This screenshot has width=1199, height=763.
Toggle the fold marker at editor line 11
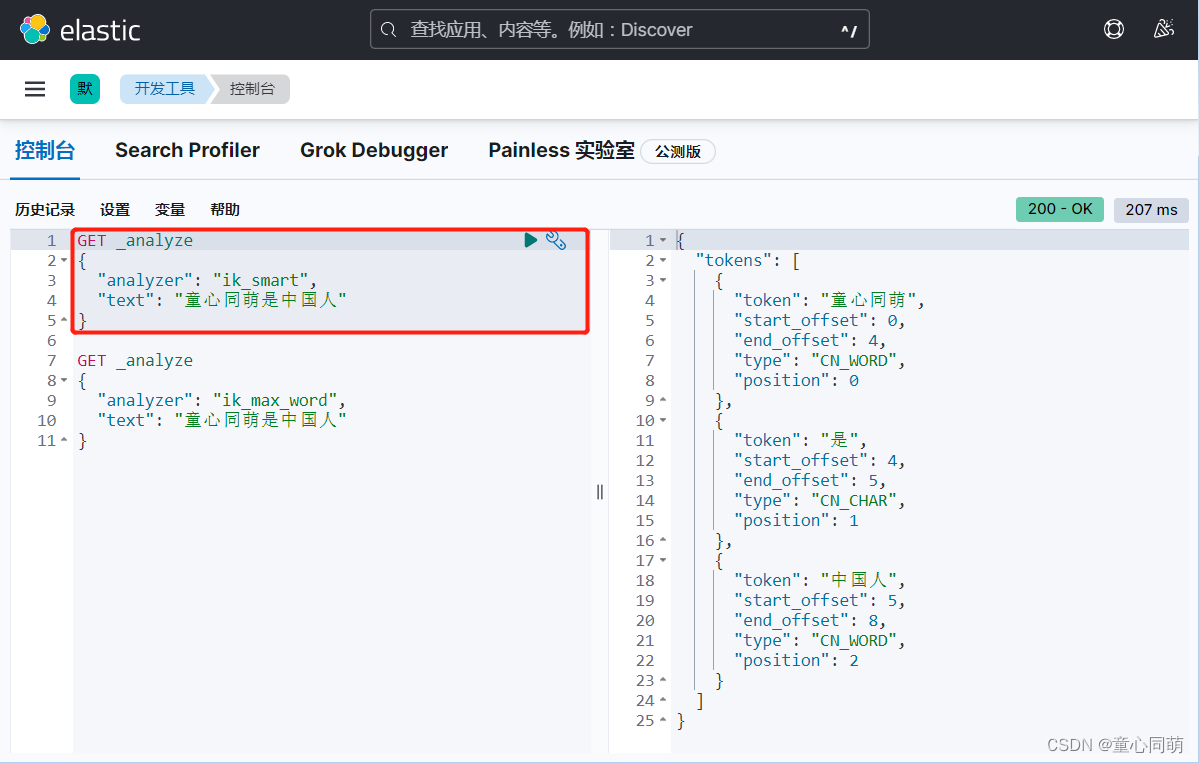tap(64, 440)
